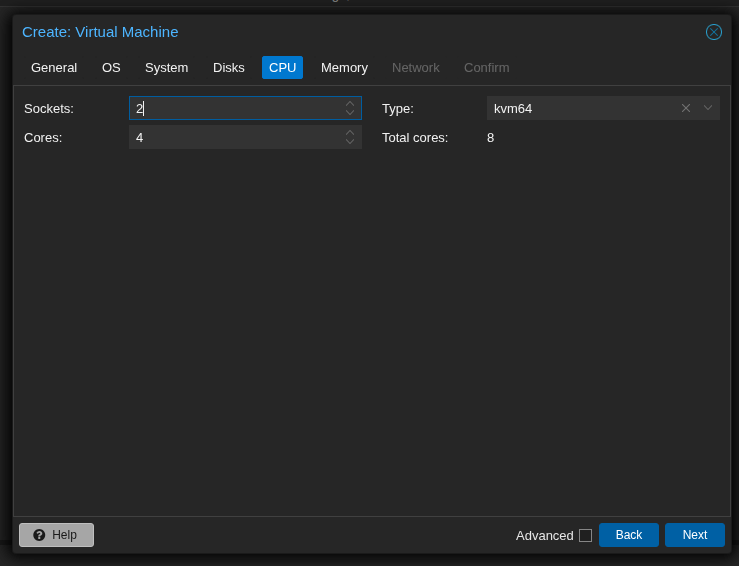The height and width of the screenshot is (566, 739).
Task: Increase Cores with the up arrow
Action: pyautogui.click(x=350, y=133)
